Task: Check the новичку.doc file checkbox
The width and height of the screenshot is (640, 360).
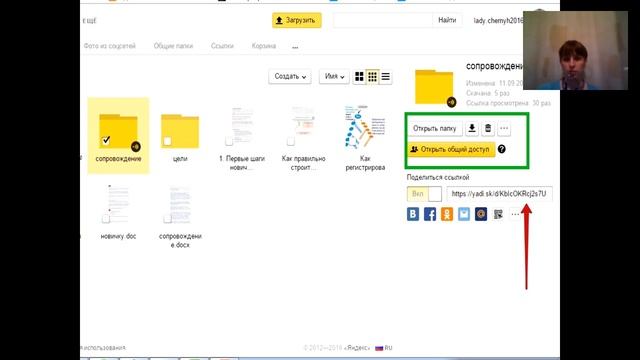Action: [106, 219]
